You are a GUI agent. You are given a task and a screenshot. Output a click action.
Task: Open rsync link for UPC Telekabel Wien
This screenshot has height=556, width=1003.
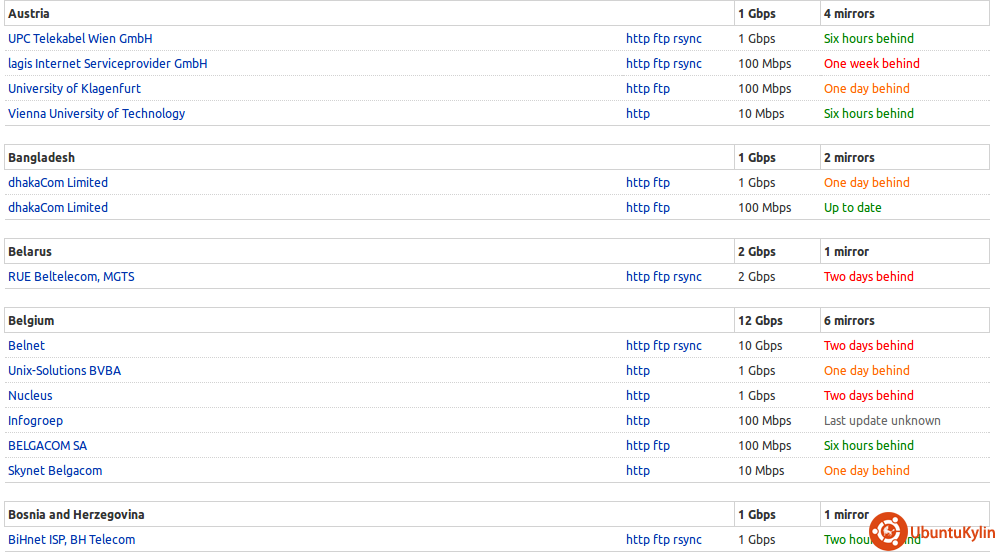pyautogui.click(x=687, y=39)
